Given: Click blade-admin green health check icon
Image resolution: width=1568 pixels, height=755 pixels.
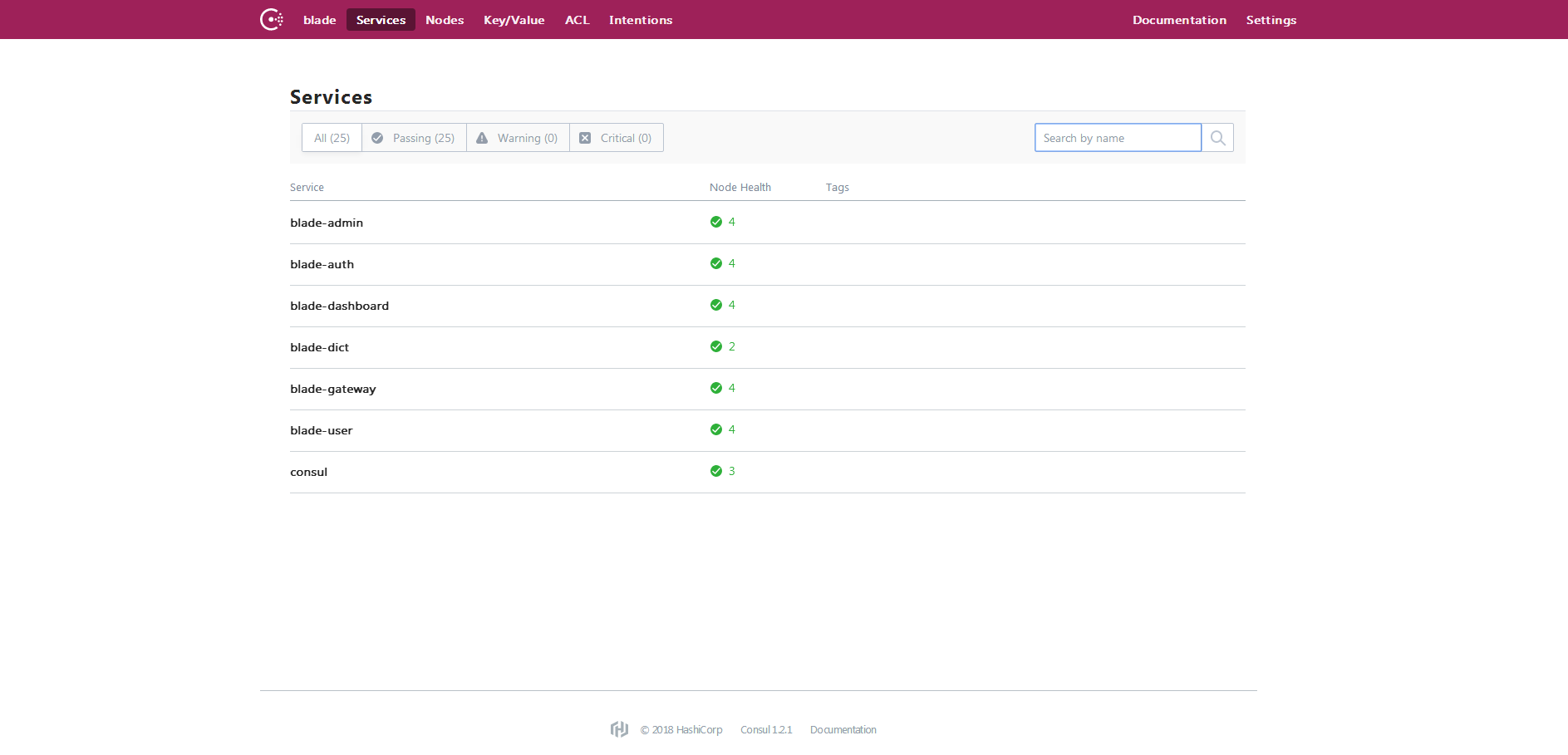Looking at the screenshot, I should [x=716, y=222].
